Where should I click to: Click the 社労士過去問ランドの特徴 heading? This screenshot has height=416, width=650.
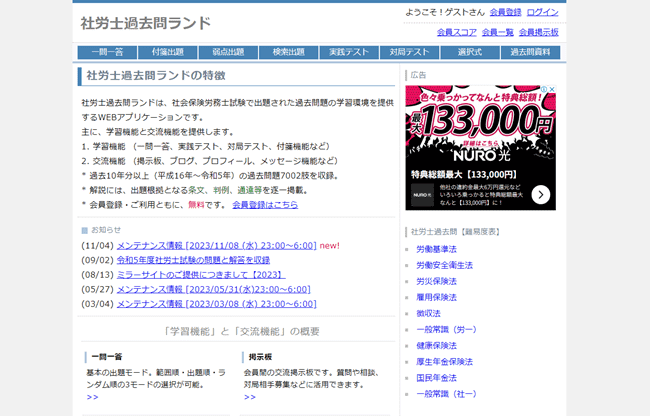click(x=156, y=75)
